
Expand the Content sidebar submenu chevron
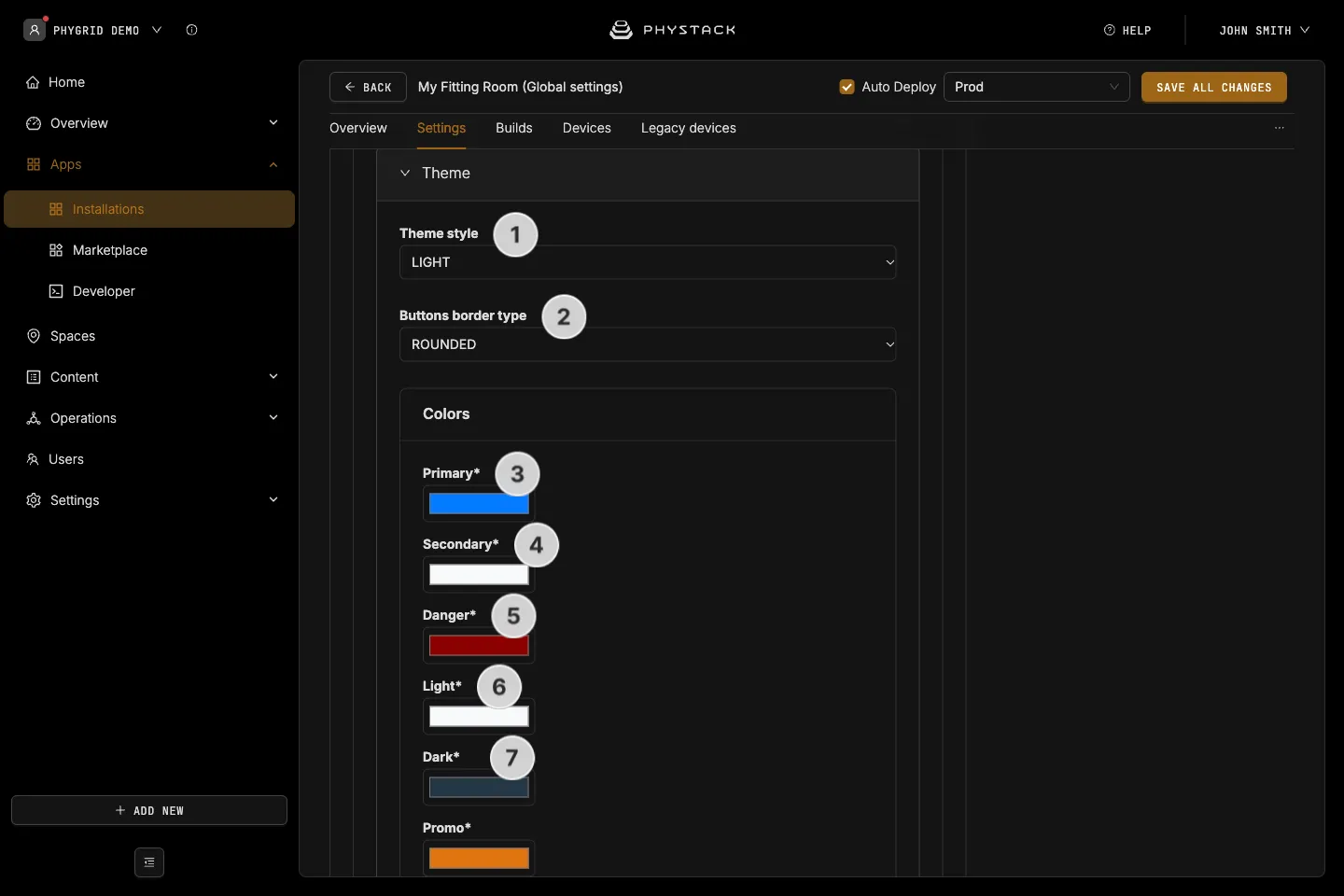click(x=273, y=377)
